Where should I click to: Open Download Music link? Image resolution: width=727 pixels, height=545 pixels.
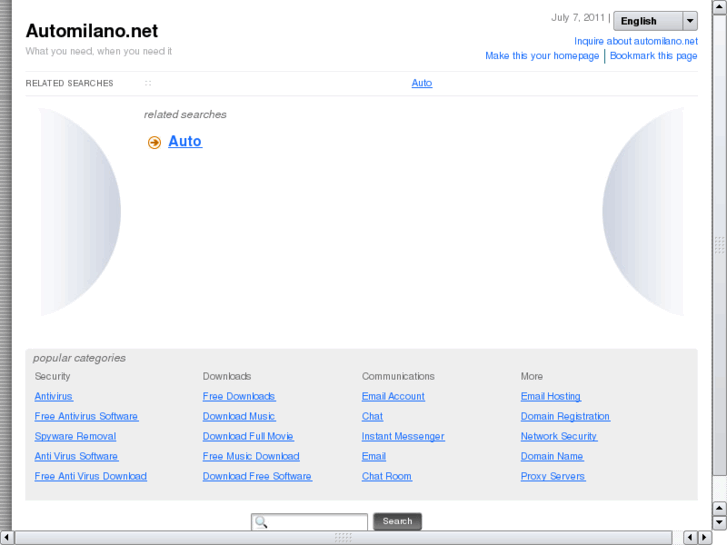click(x=239, y=417)
